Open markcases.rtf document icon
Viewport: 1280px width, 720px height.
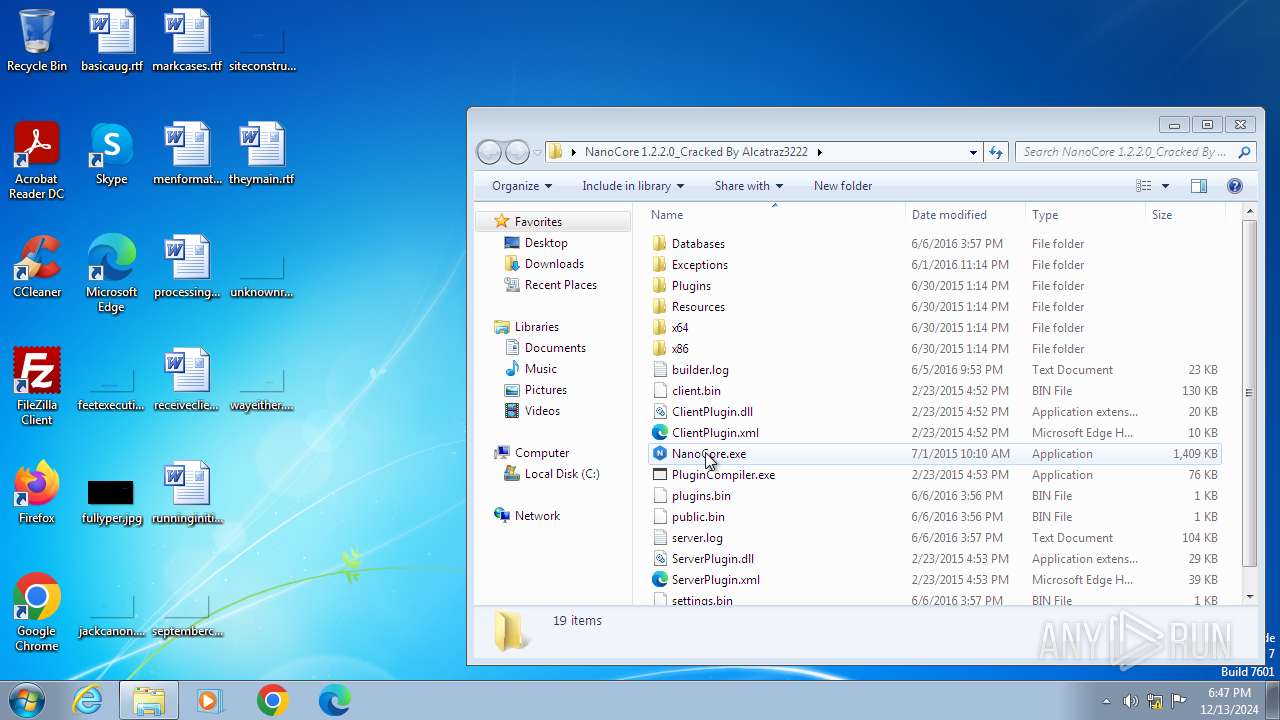pyautogui.click(x=187, y=41)
